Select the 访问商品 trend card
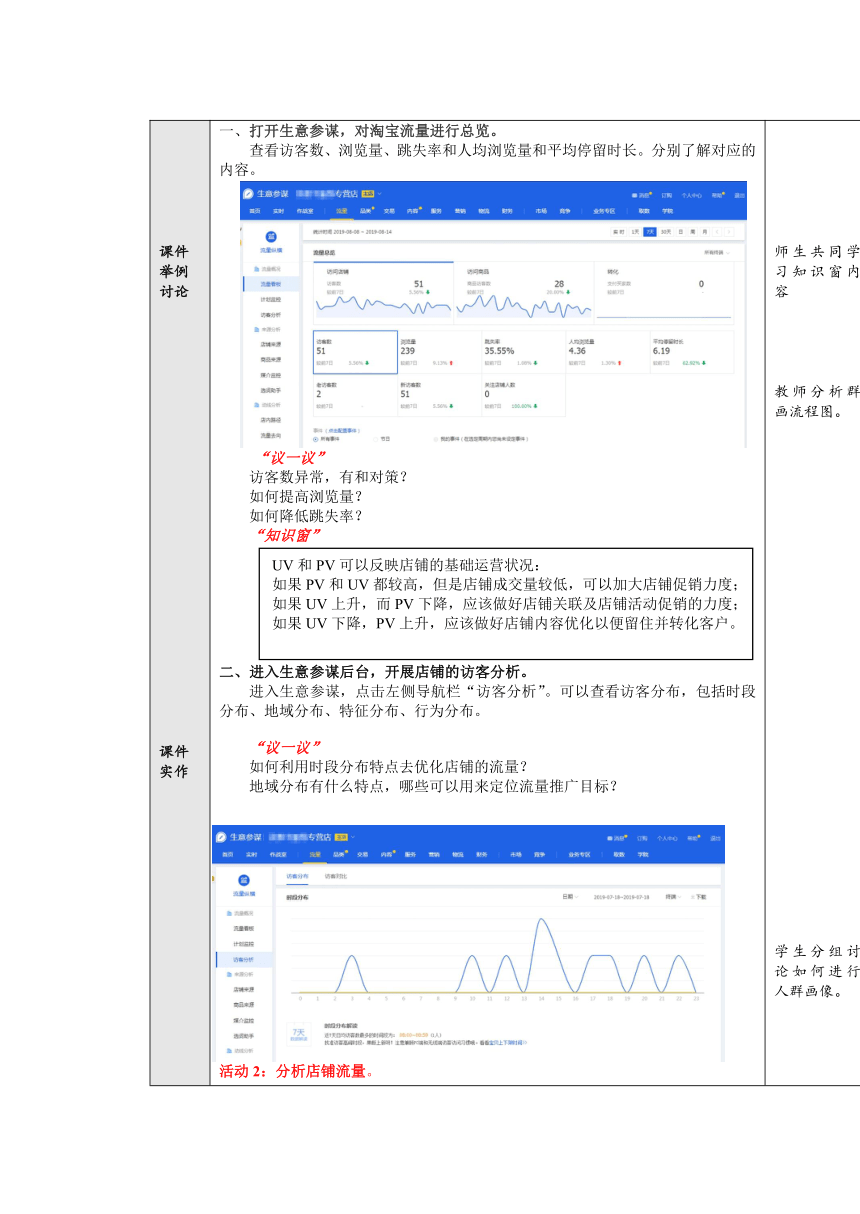The width and height of the screenshot is (860, 1214). (524, 293)
